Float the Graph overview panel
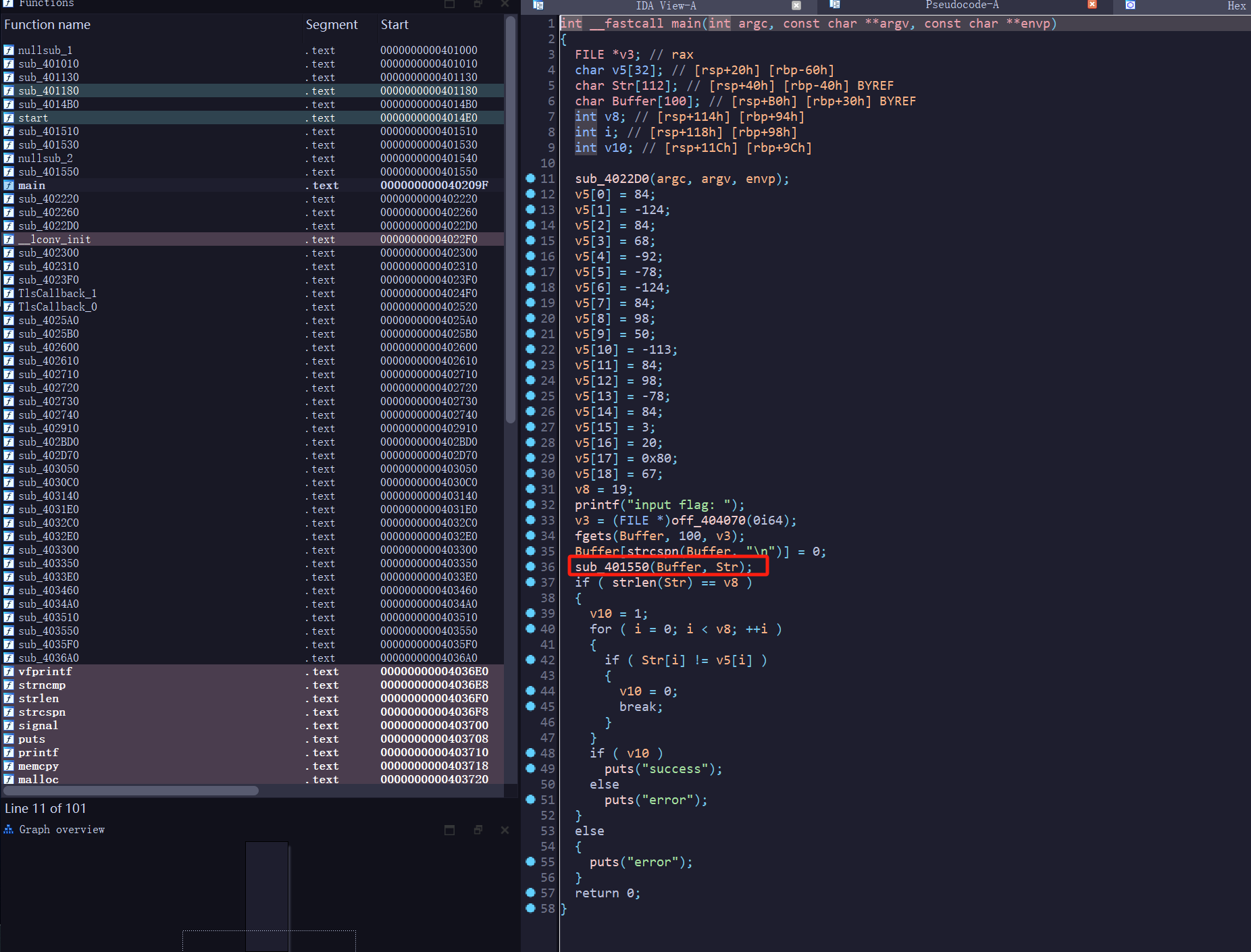This screenshot has width=1251, height=952. tap(478, 830)
